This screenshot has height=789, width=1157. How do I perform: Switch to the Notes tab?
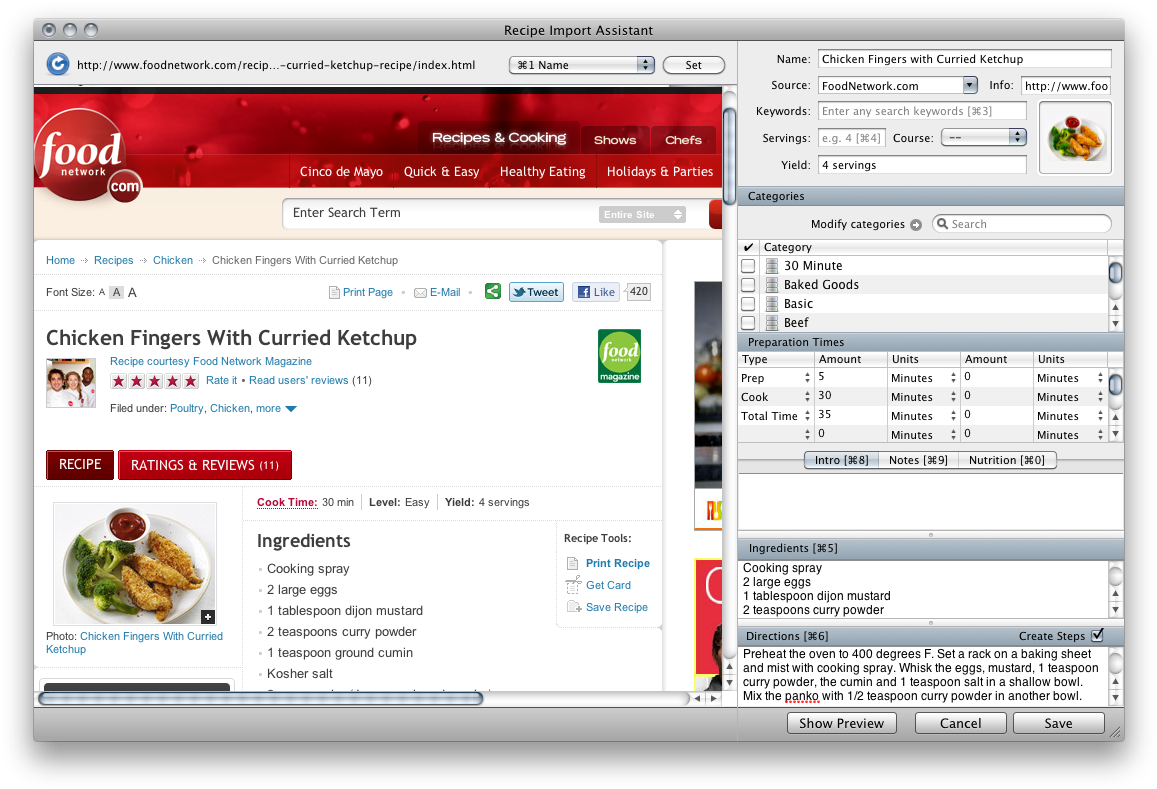[x=918, y=460]
